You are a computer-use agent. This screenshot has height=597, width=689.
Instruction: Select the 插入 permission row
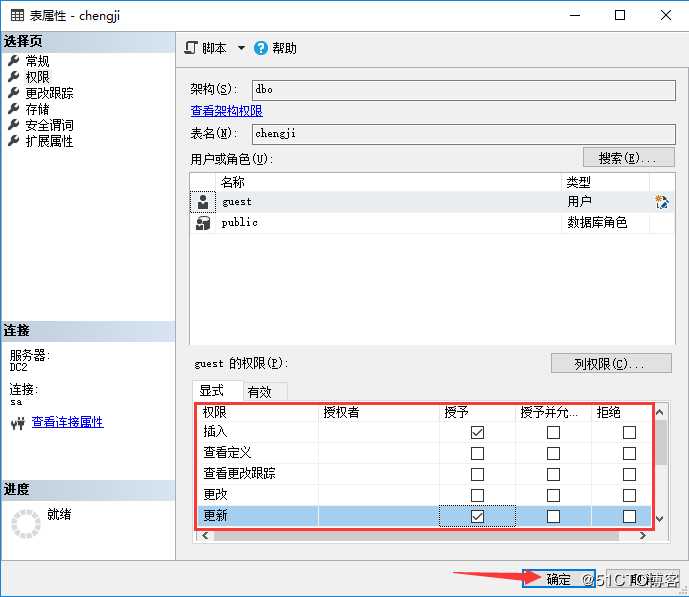pyautogui.click(x=424, y=432)
